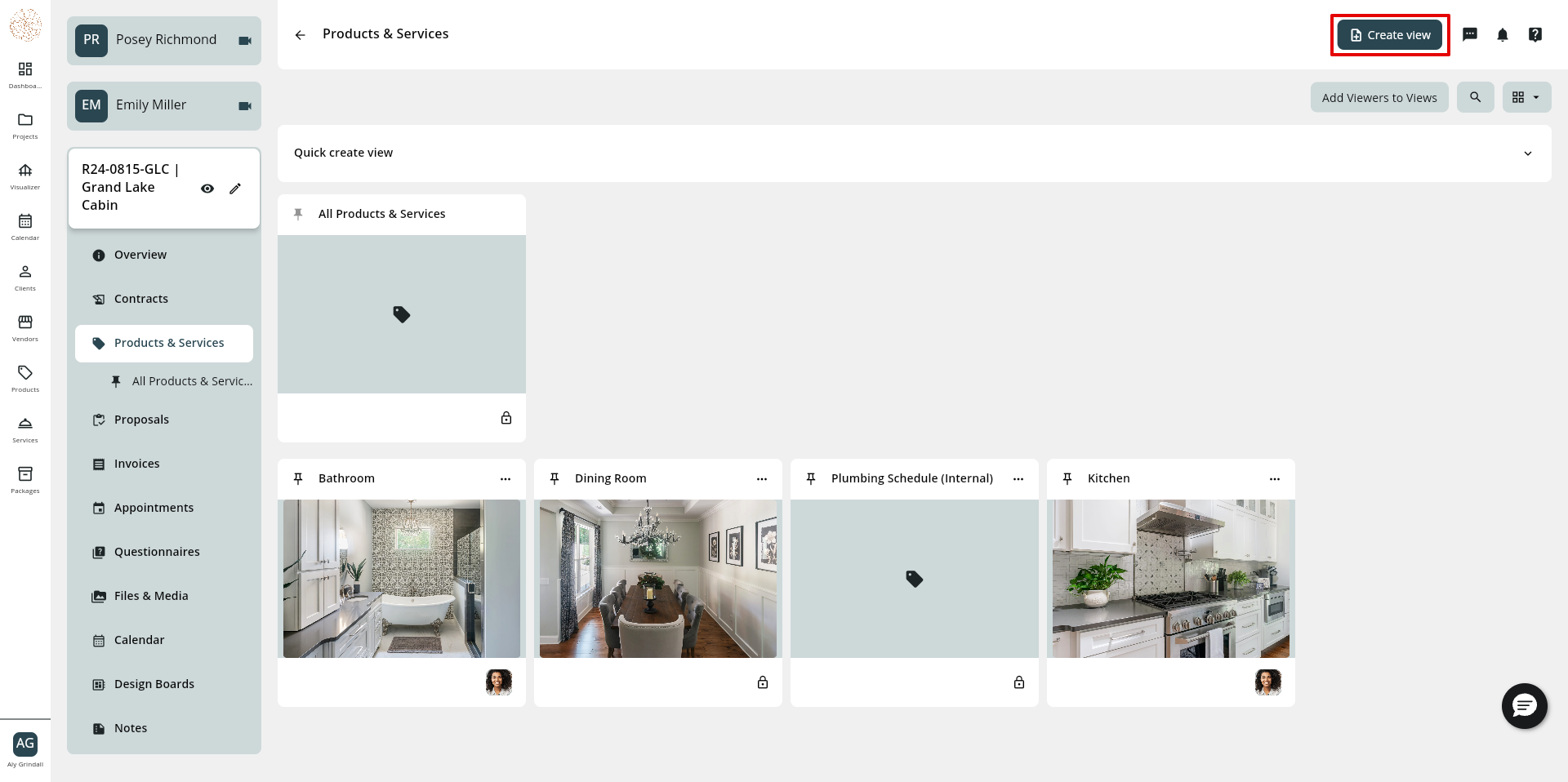
Task: Open Kitchen view more options menu
Action: click(x=1275, y=479)
